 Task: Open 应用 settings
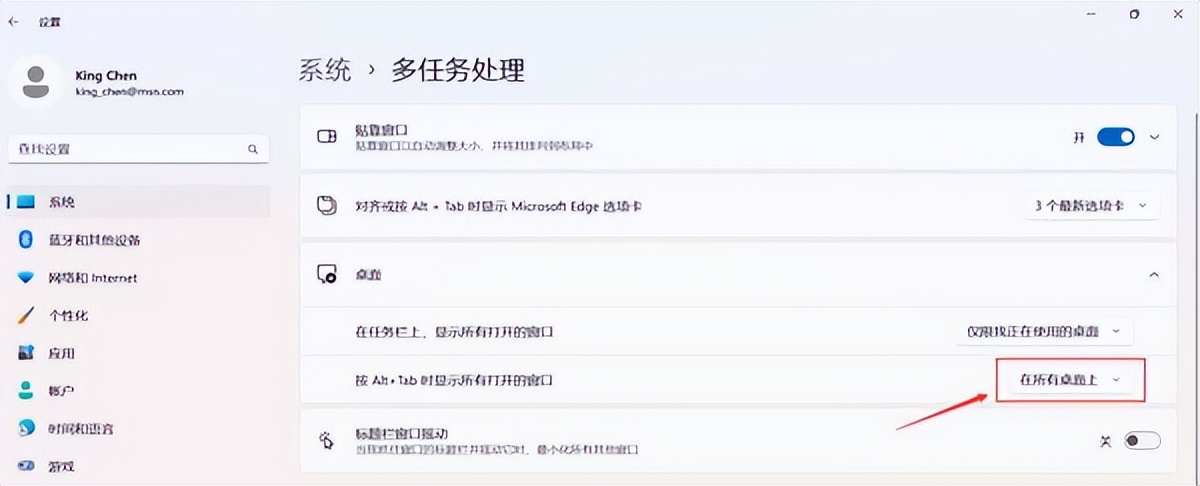pos(138,353)
